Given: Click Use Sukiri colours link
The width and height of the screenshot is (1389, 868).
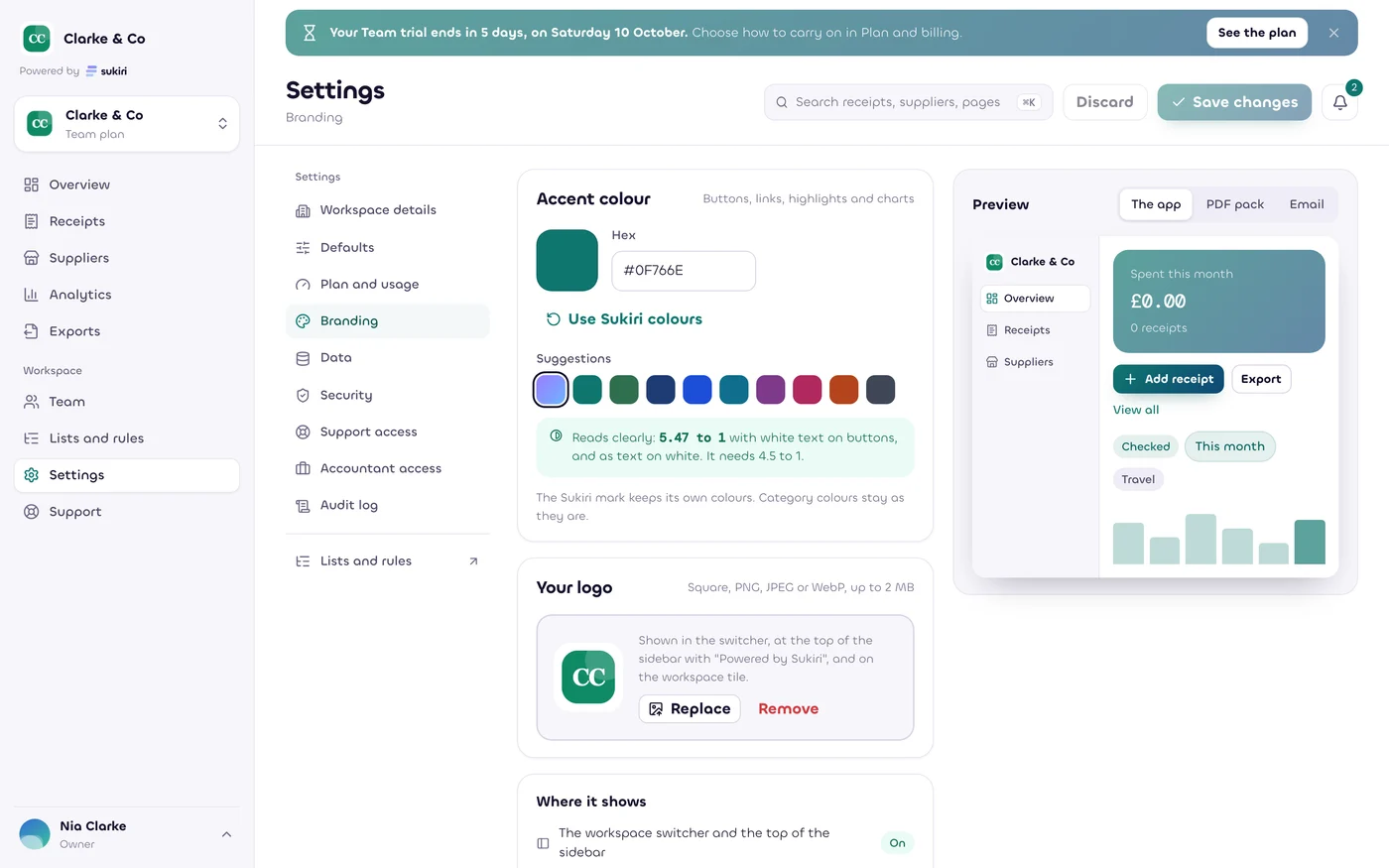Looking at the screenshot, I should 624,319.
